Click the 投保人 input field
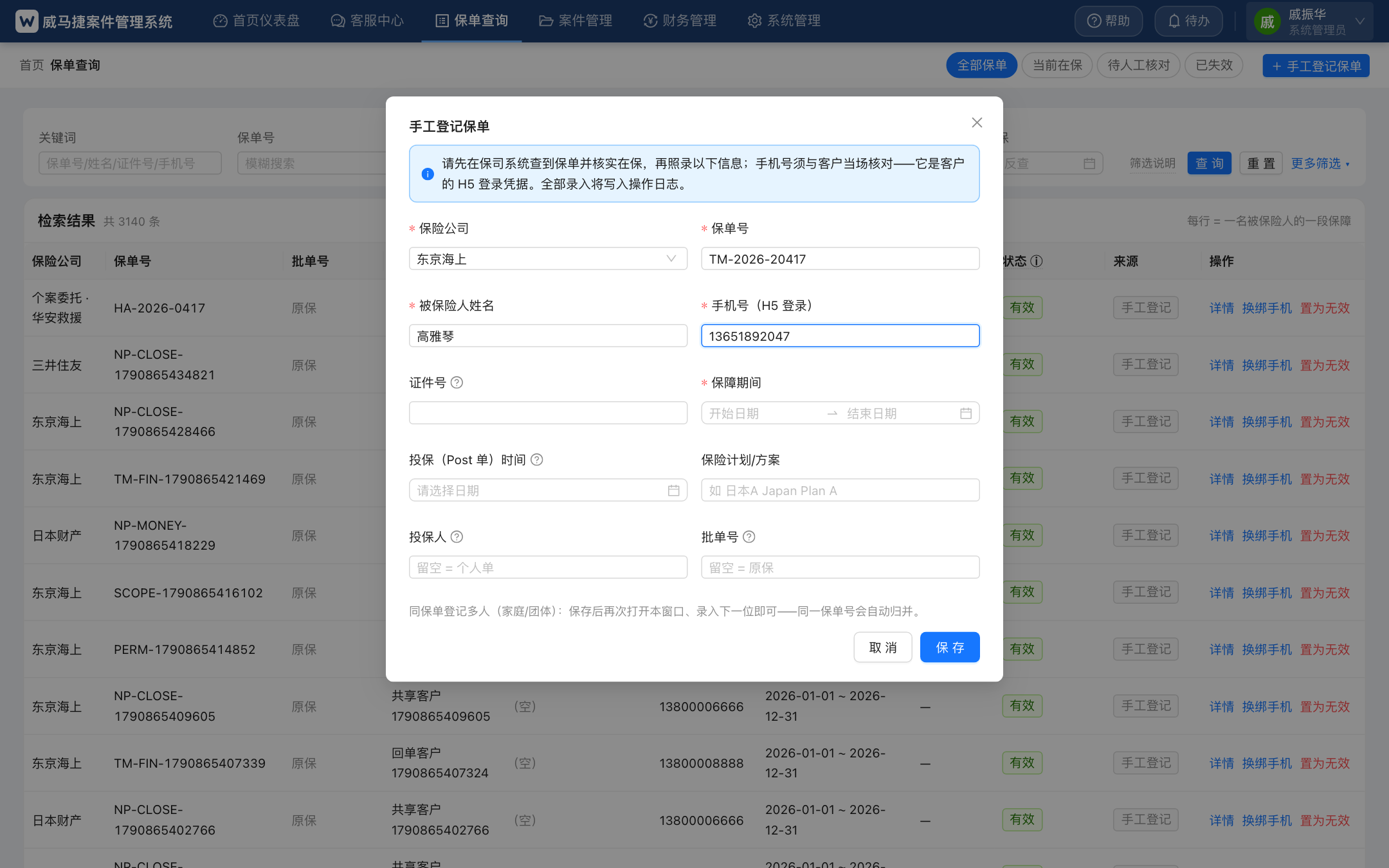Screen dimensions: 1389x868 point(548,567)
